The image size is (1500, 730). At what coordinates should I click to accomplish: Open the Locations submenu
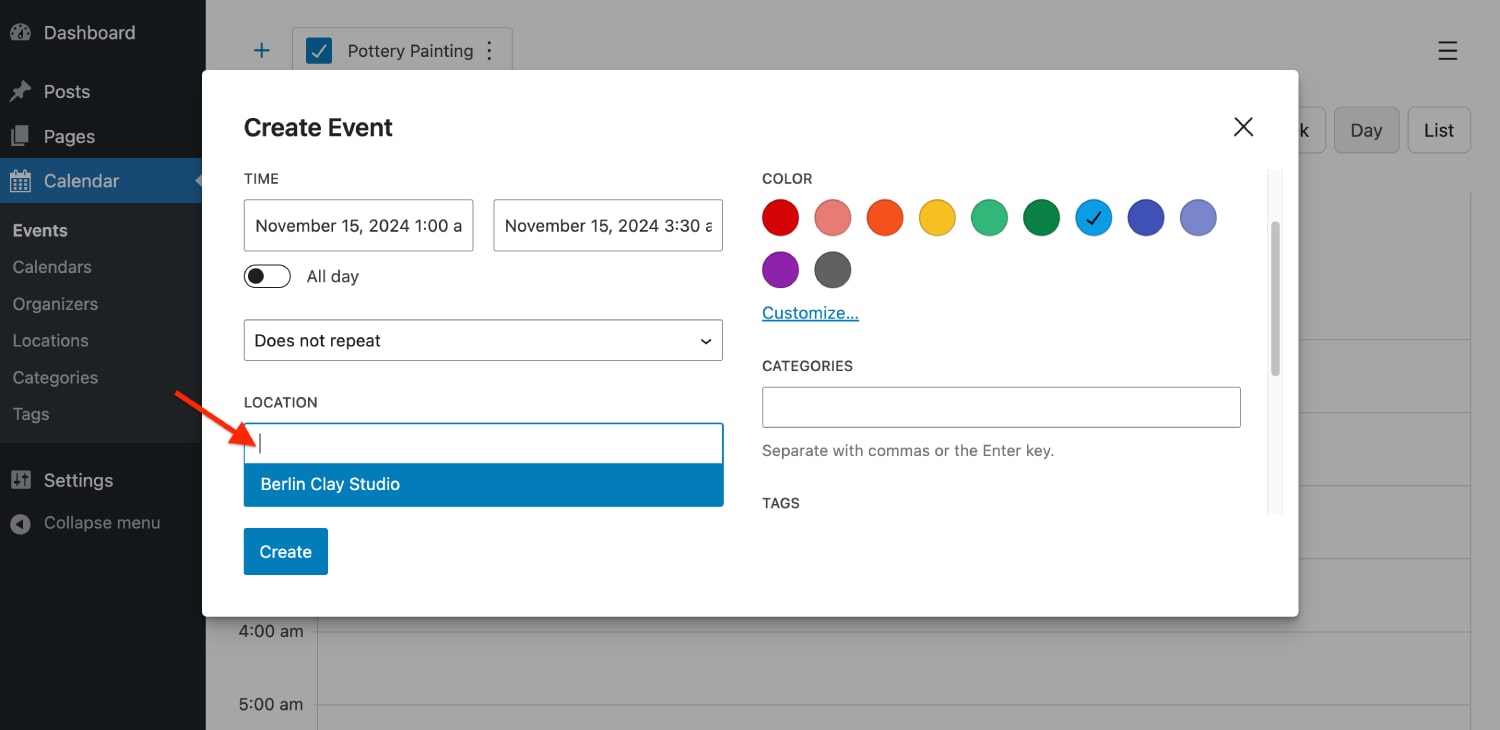coord(50,341)
